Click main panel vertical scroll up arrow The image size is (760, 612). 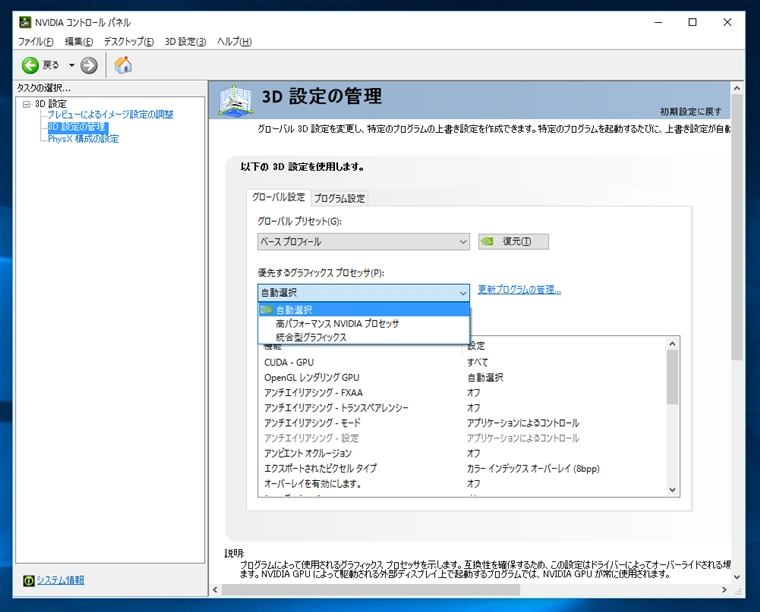point(737,88)
